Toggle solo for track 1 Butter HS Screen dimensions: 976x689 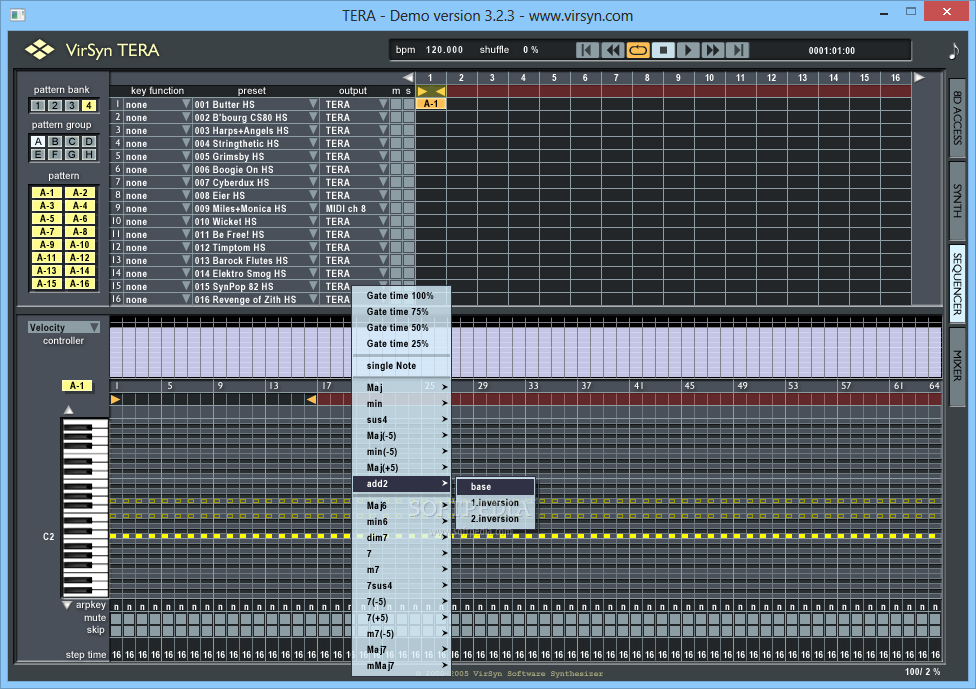(408, 104)
